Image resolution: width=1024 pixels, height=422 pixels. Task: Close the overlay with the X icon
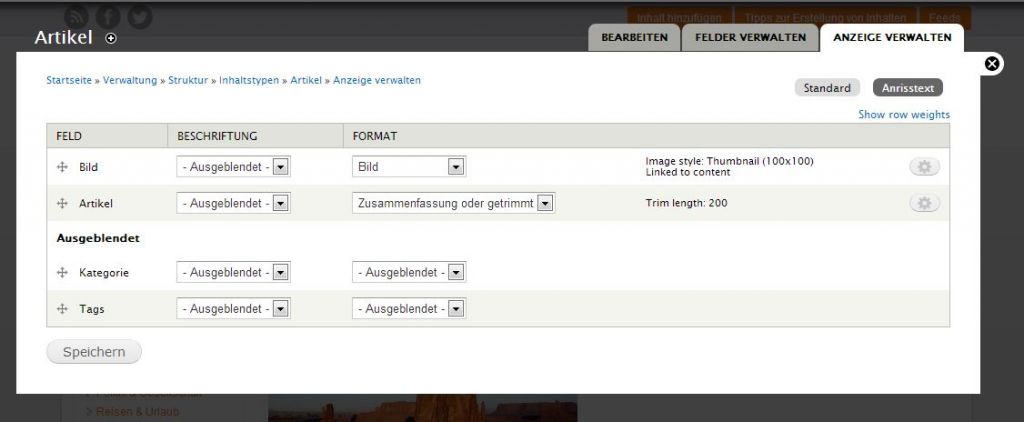click(991, 64)
